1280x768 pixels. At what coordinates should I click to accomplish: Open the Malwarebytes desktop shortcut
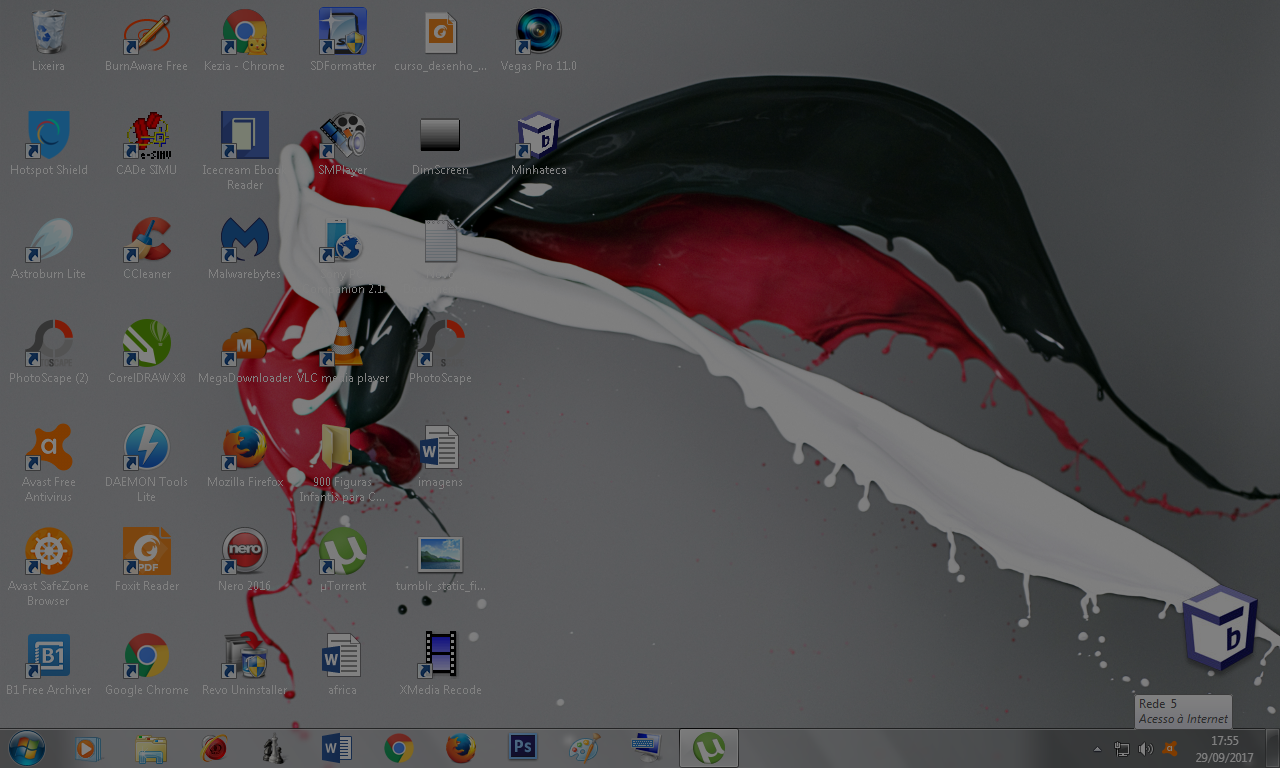click(x=244, y=248)
